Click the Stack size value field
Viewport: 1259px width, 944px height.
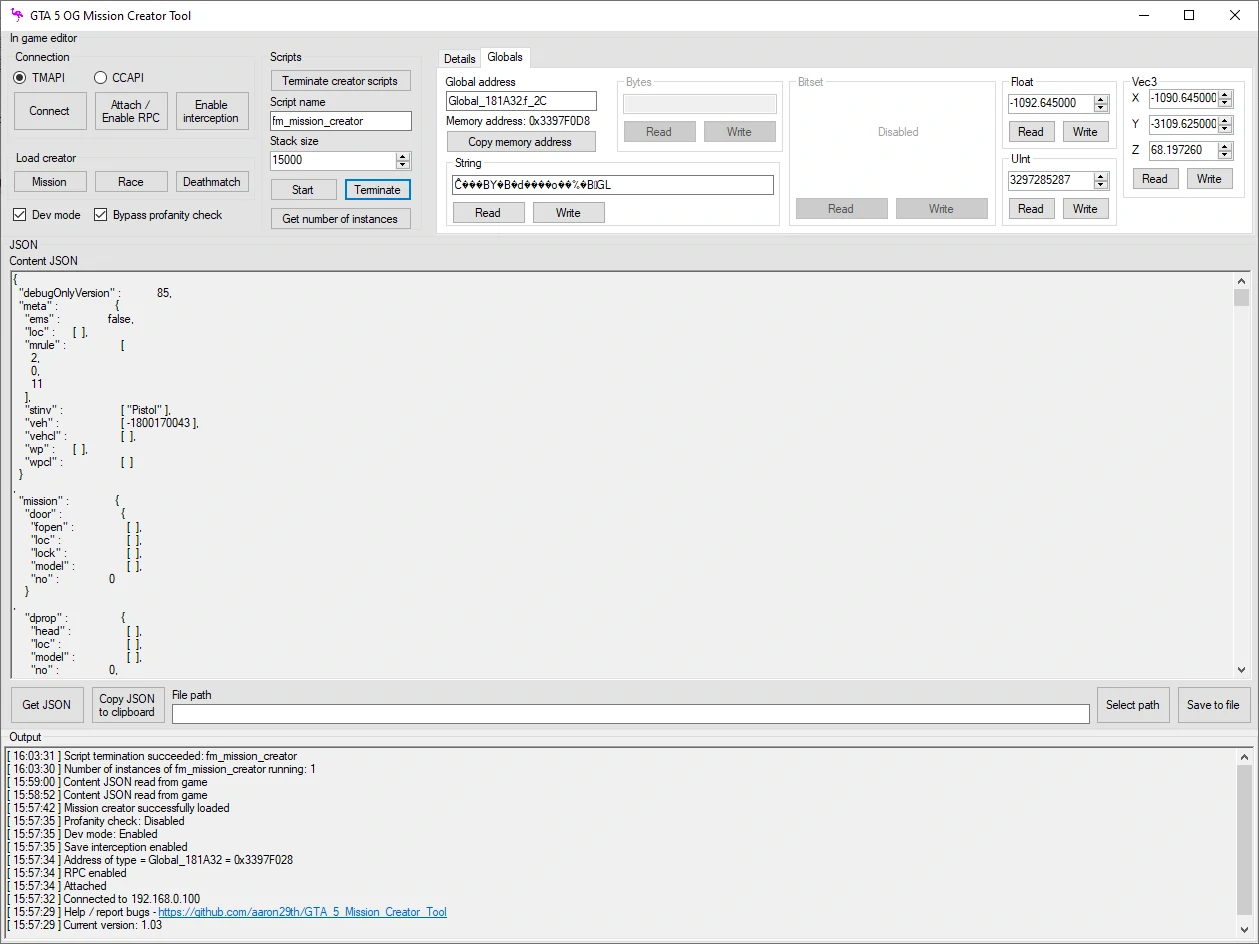[x=333, y=160]
